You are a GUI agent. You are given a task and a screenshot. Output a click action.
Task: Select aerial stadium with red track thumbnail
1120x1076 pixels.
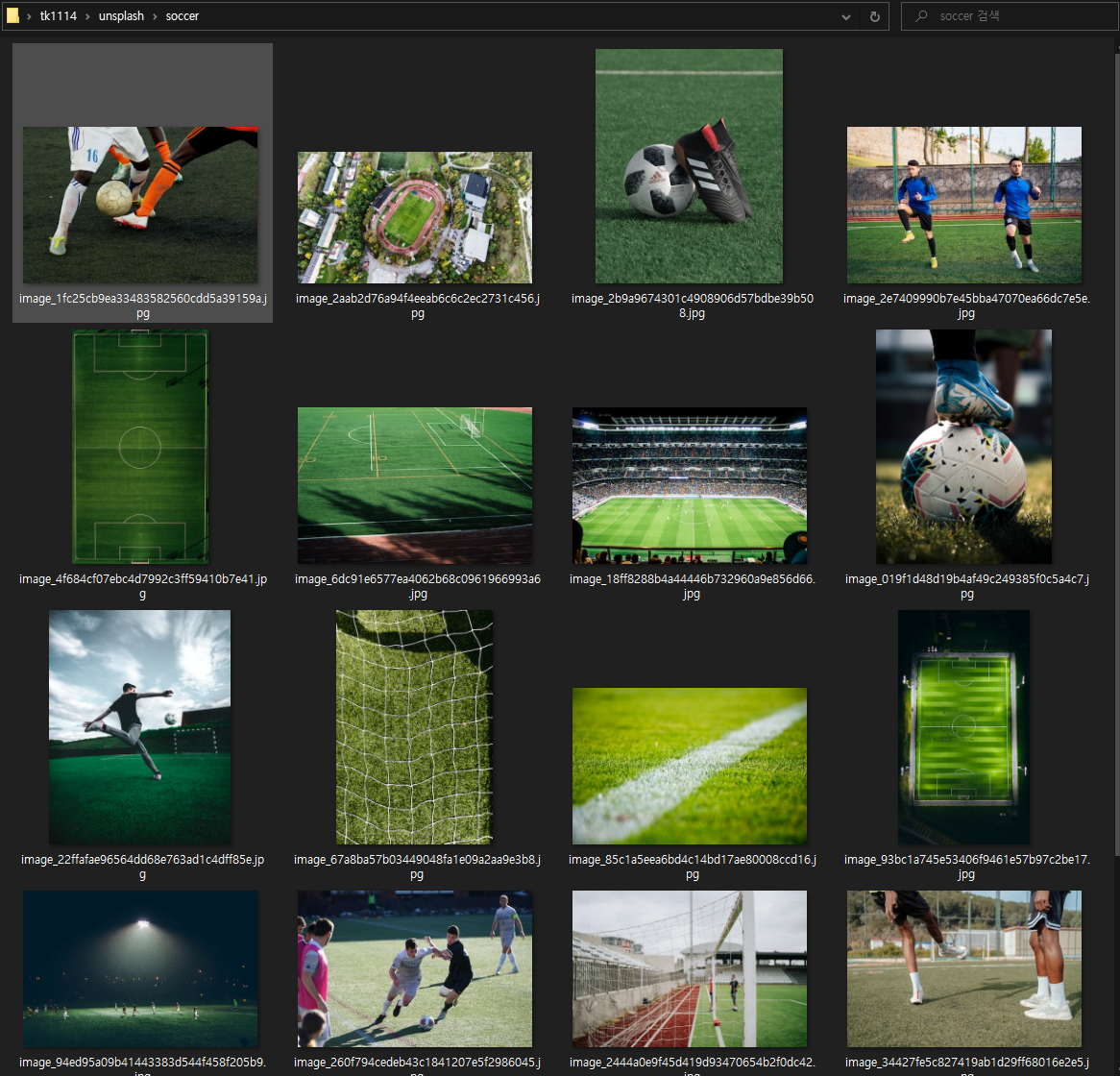pos(414,217)
